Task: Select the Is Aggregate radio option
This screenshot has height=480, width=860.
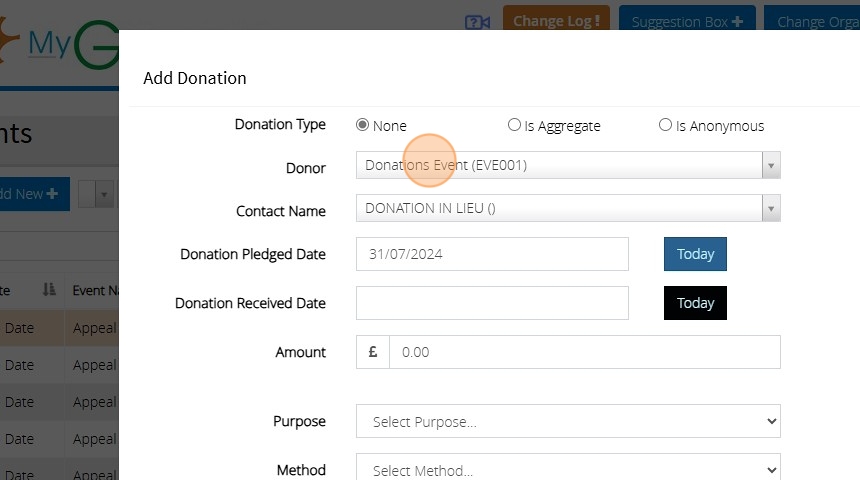Action: 514,125
